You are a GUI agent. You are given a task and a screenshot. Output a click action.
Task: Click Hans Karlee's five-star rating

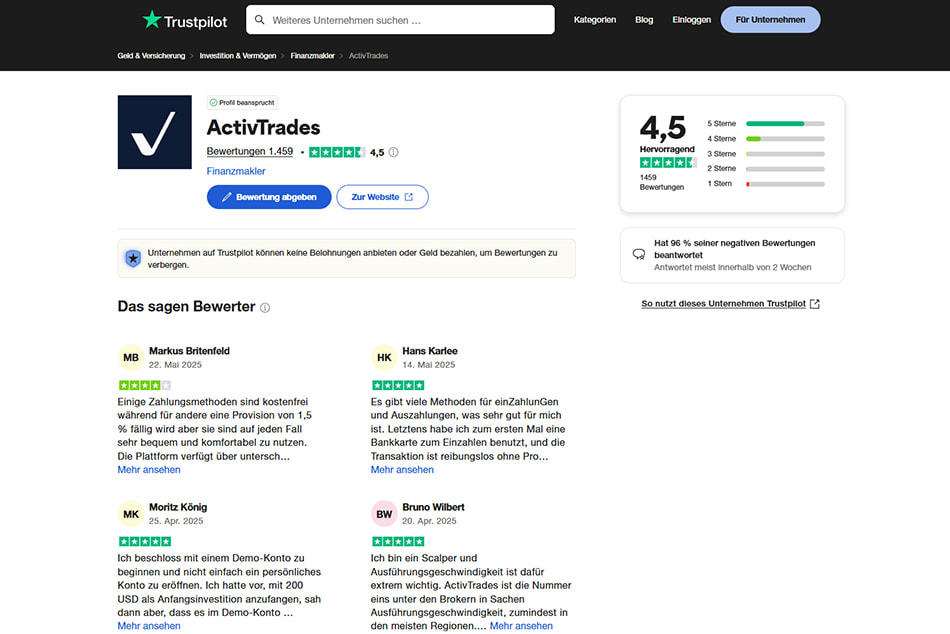tap(398, 385)
